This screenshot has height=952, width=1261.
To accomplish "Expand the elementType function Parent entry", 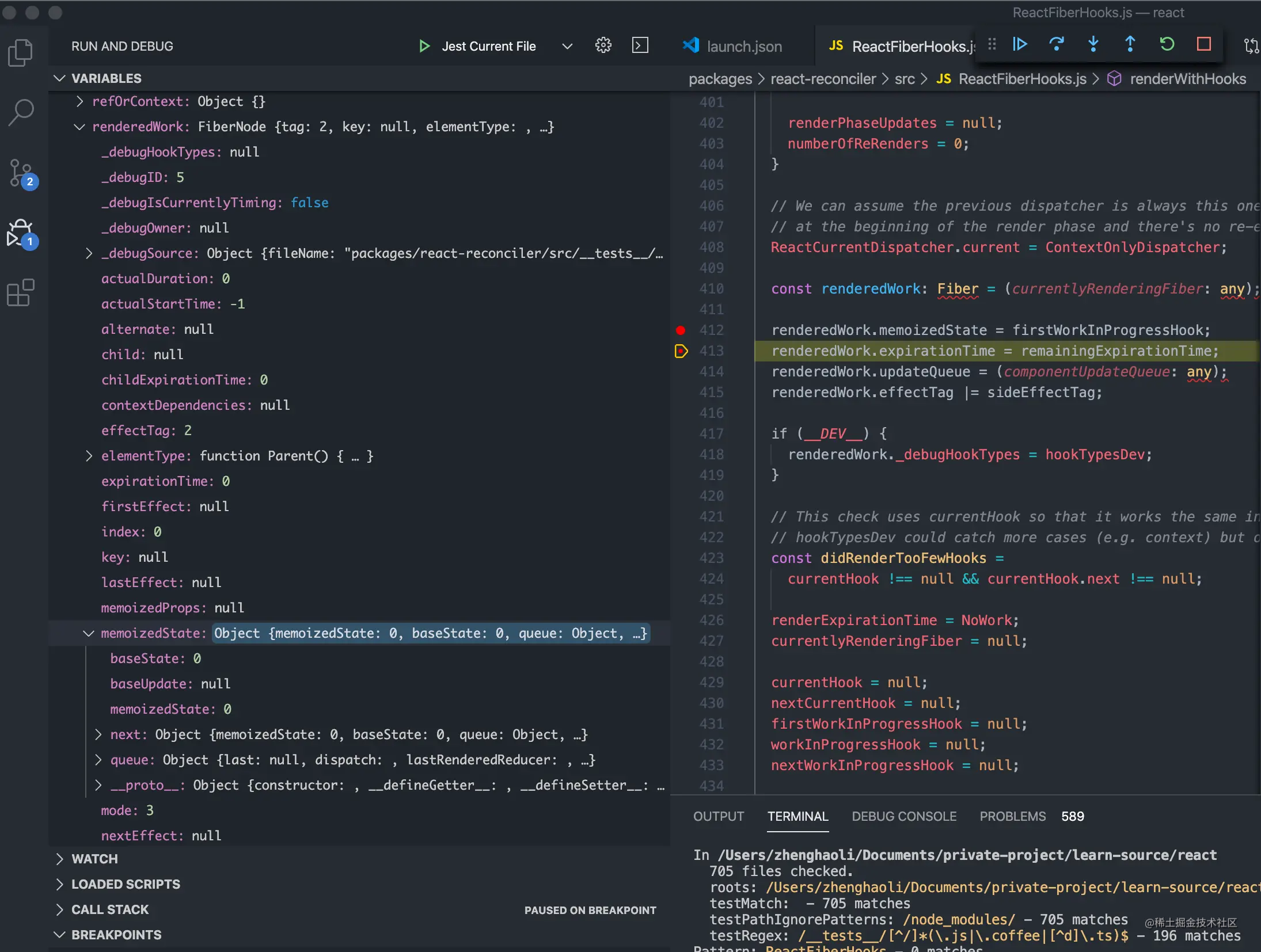I will point(89,456).
